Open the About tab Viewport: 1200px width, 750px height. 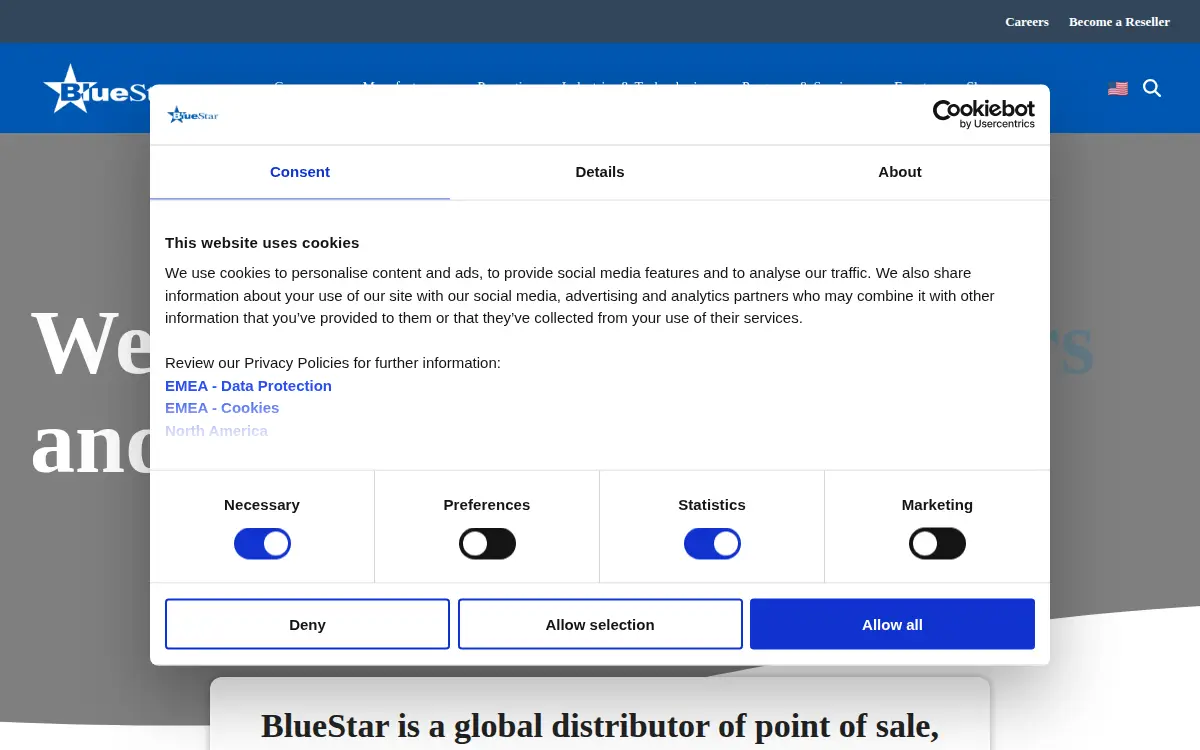click(900, 172)
